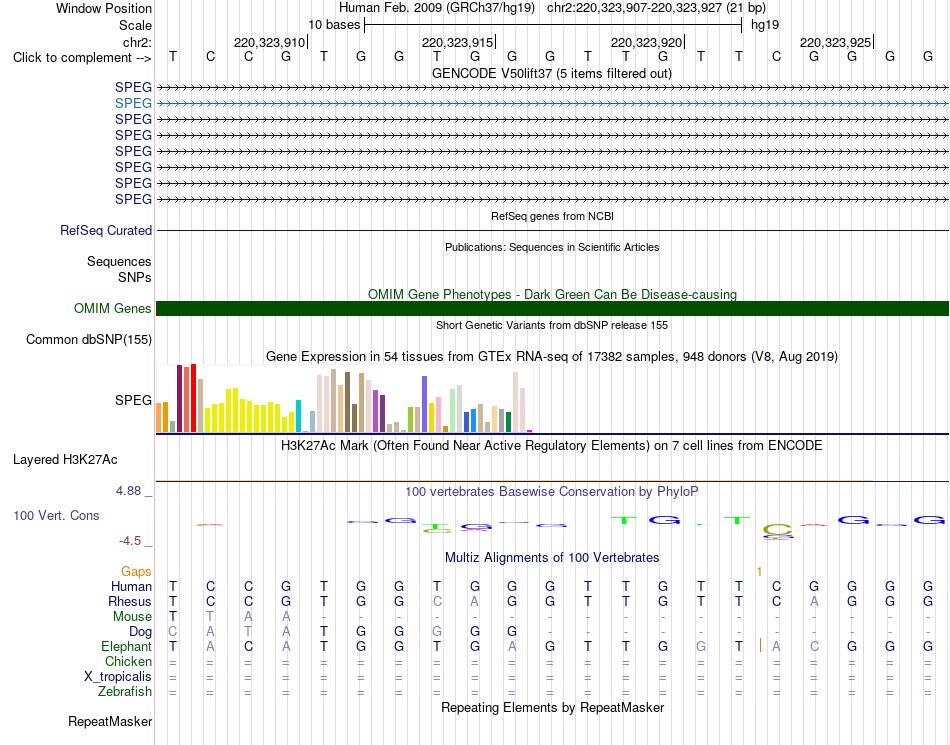Click the 'Layered H3K27Ac' track label
Screen dimensions: 950x745
point(65,459)
